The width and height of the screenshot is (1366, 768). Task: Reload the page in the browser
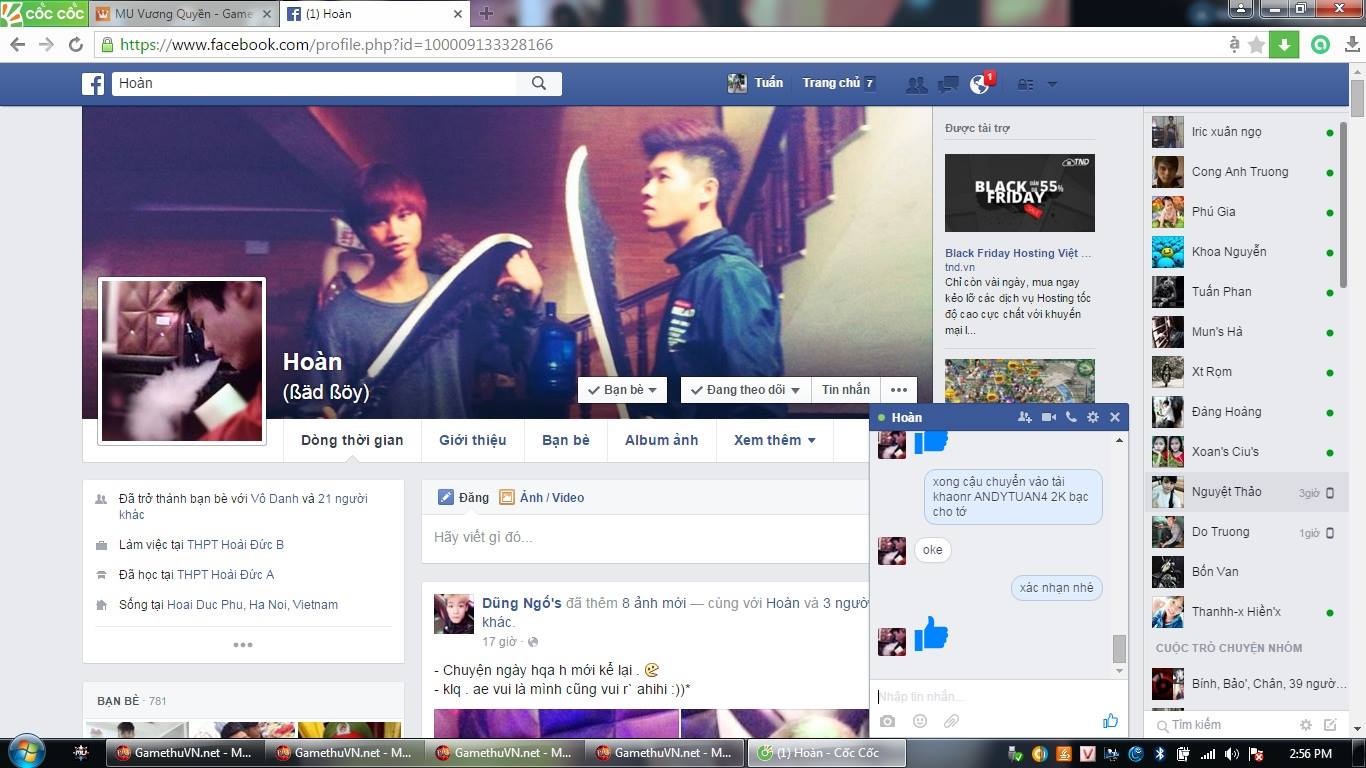tap(75, 44)
